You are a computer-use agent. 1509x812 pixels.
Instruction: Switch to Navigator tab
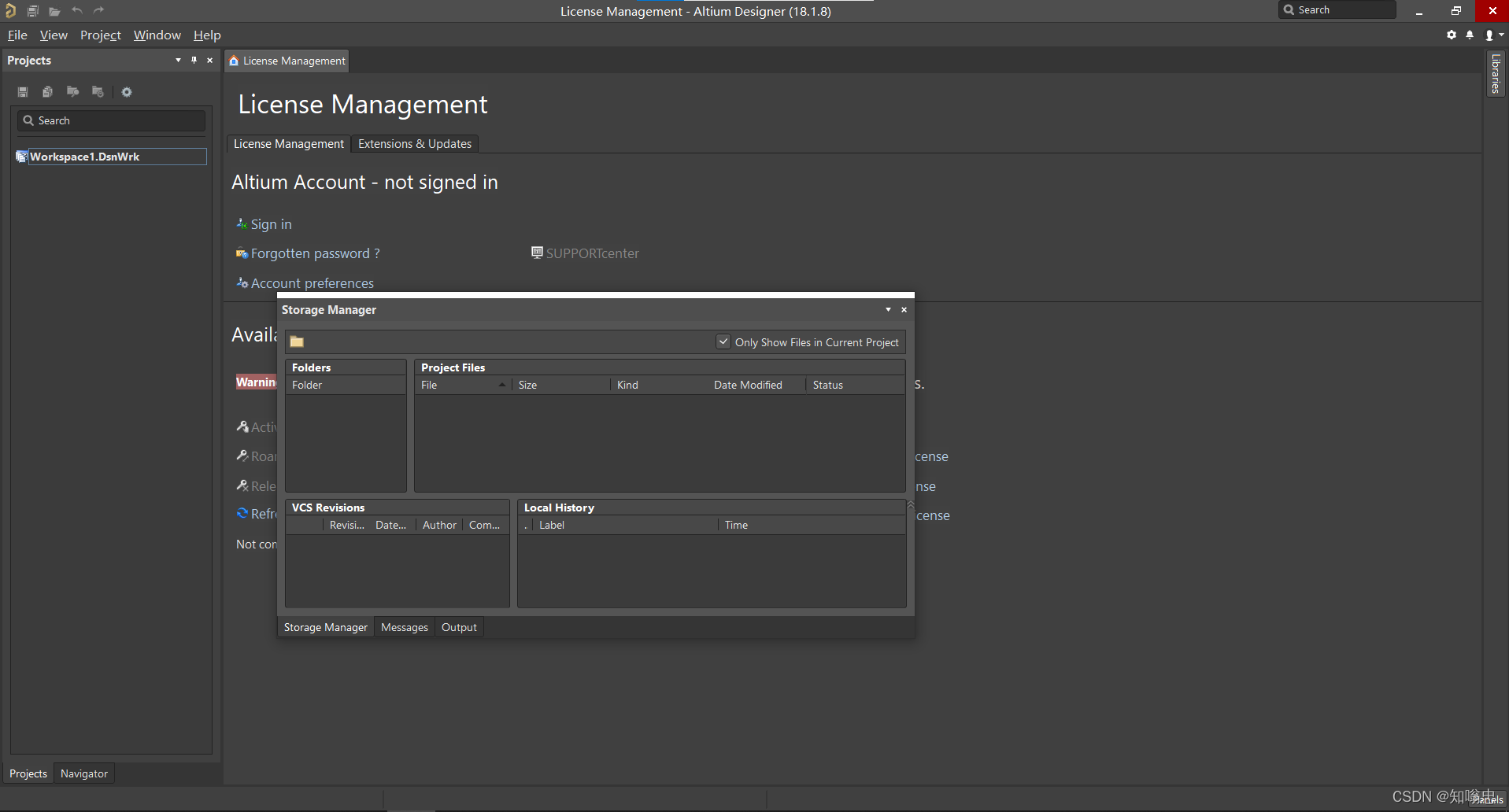click(84, 773)
